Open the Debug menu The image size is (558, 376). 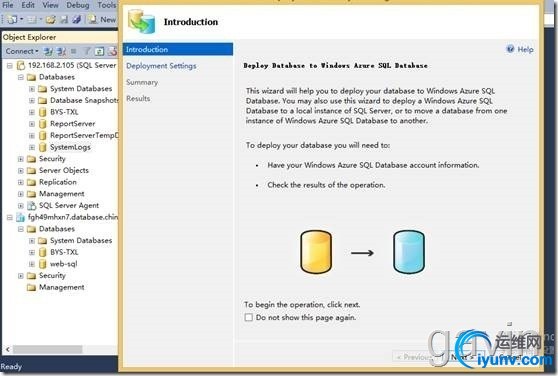click(78, 5)
